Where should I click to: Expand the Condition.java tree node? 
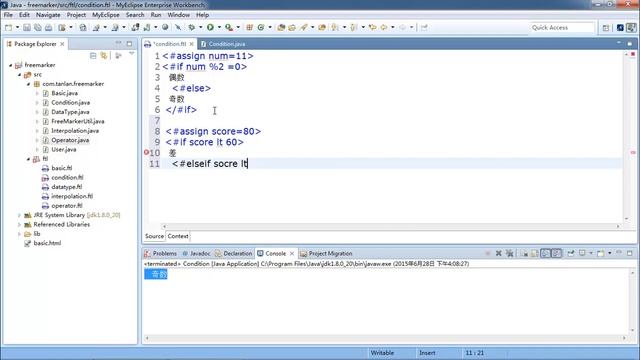pos(38,102)
